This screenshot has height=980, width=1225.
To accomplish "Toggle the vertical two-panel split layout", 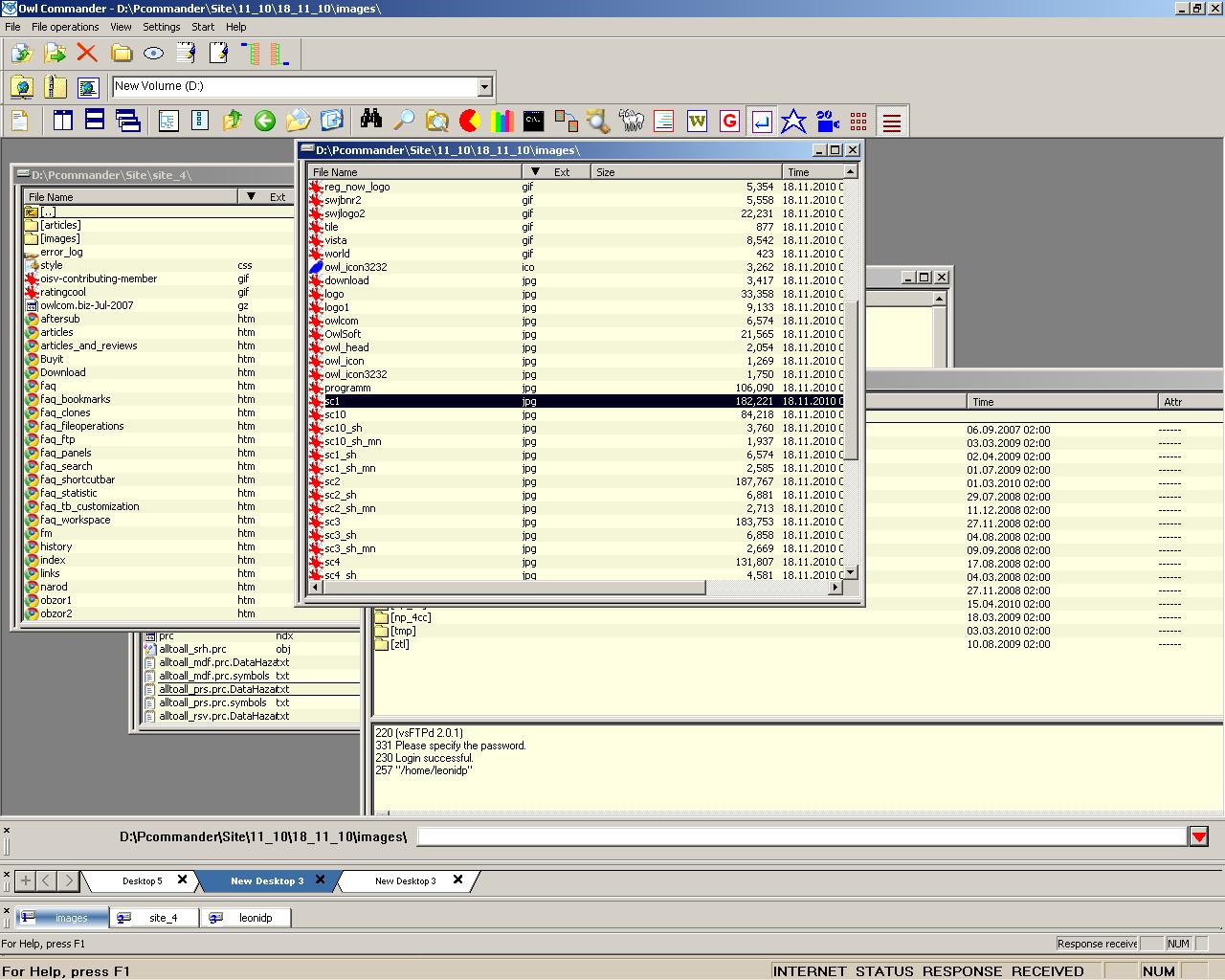I will (x=63, y=121).
